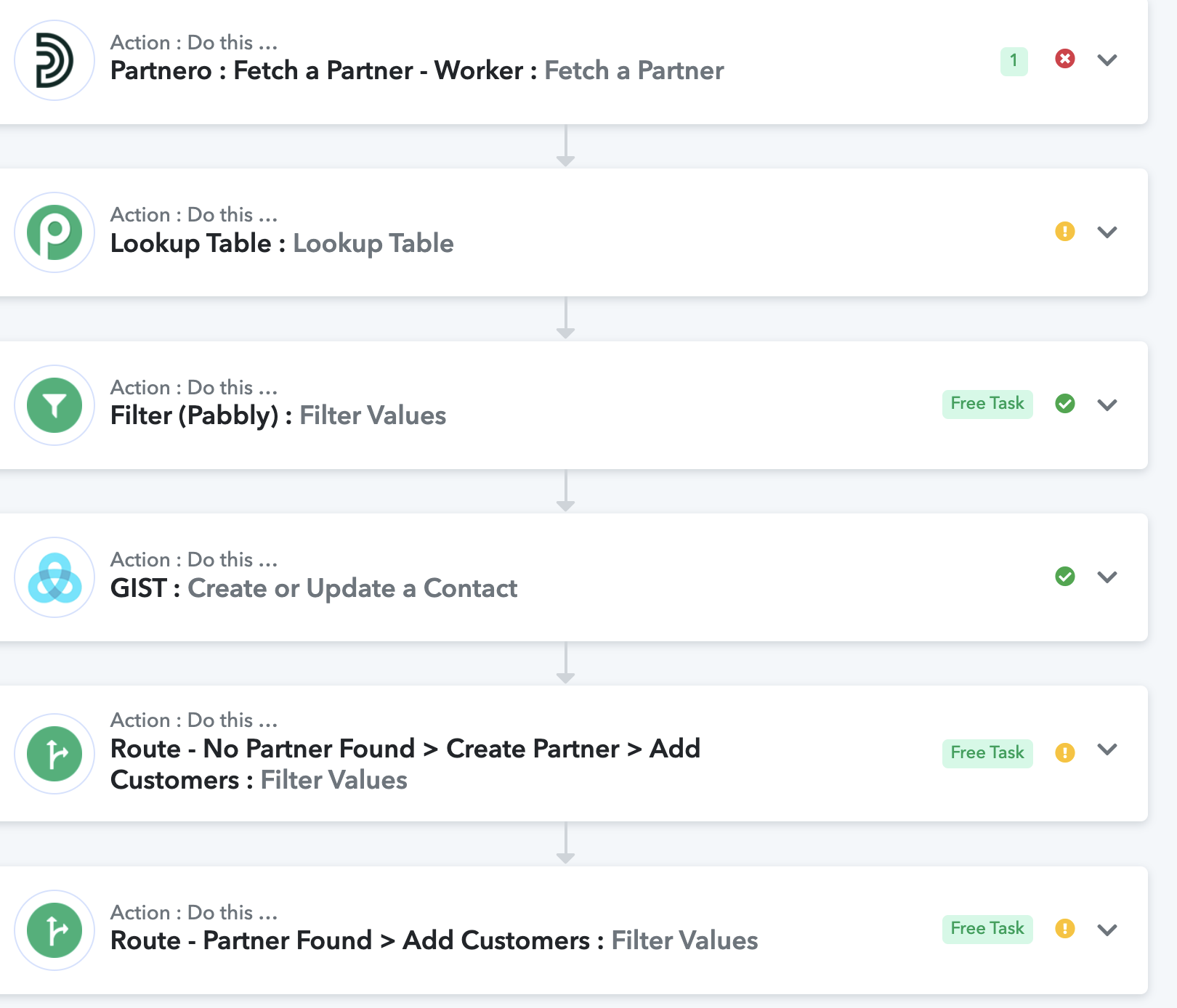Click the Filter funnel icon
1177x1008 pixels.
click(54, 405)
